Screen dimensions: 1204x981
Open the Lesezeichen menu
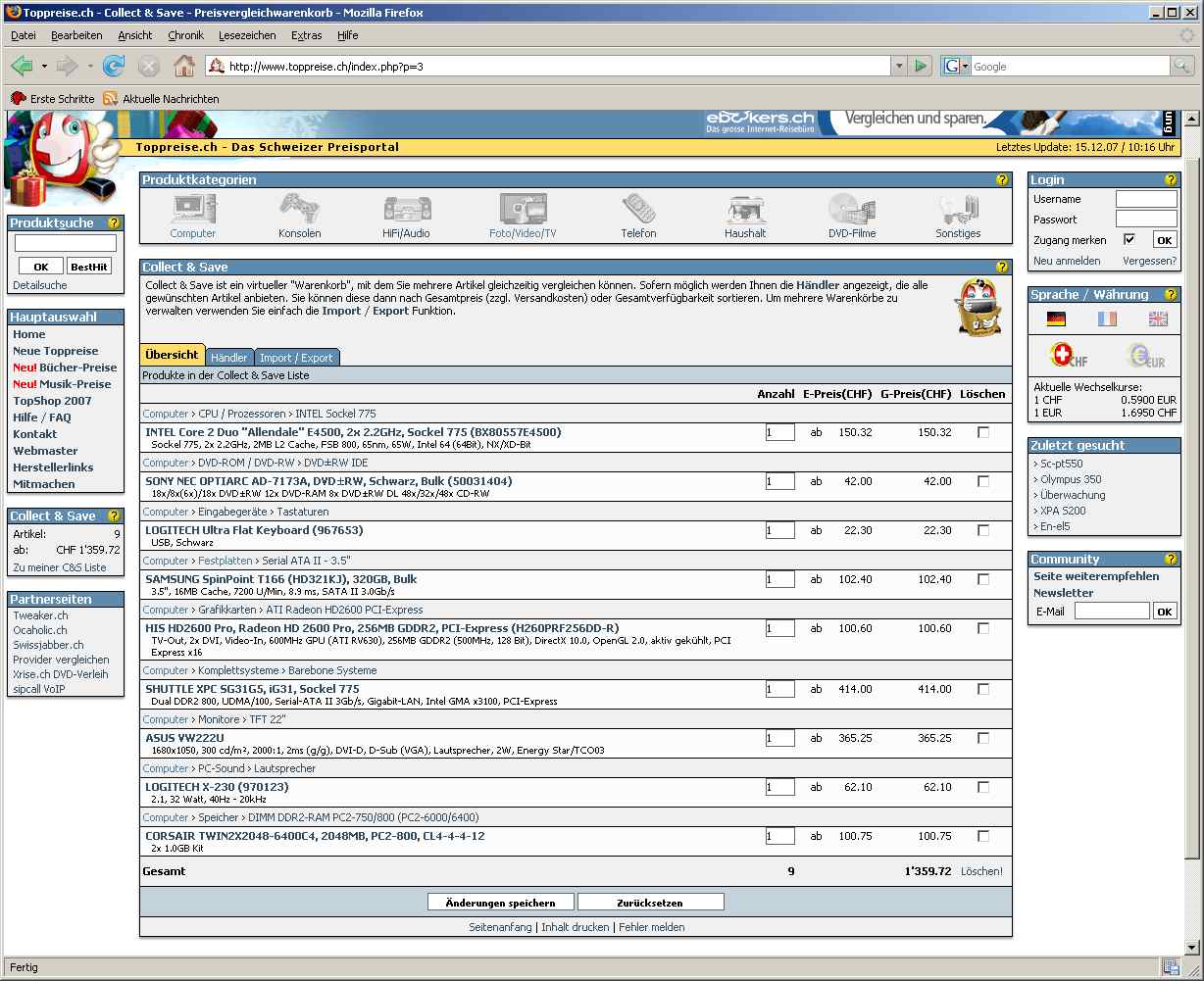247,35
